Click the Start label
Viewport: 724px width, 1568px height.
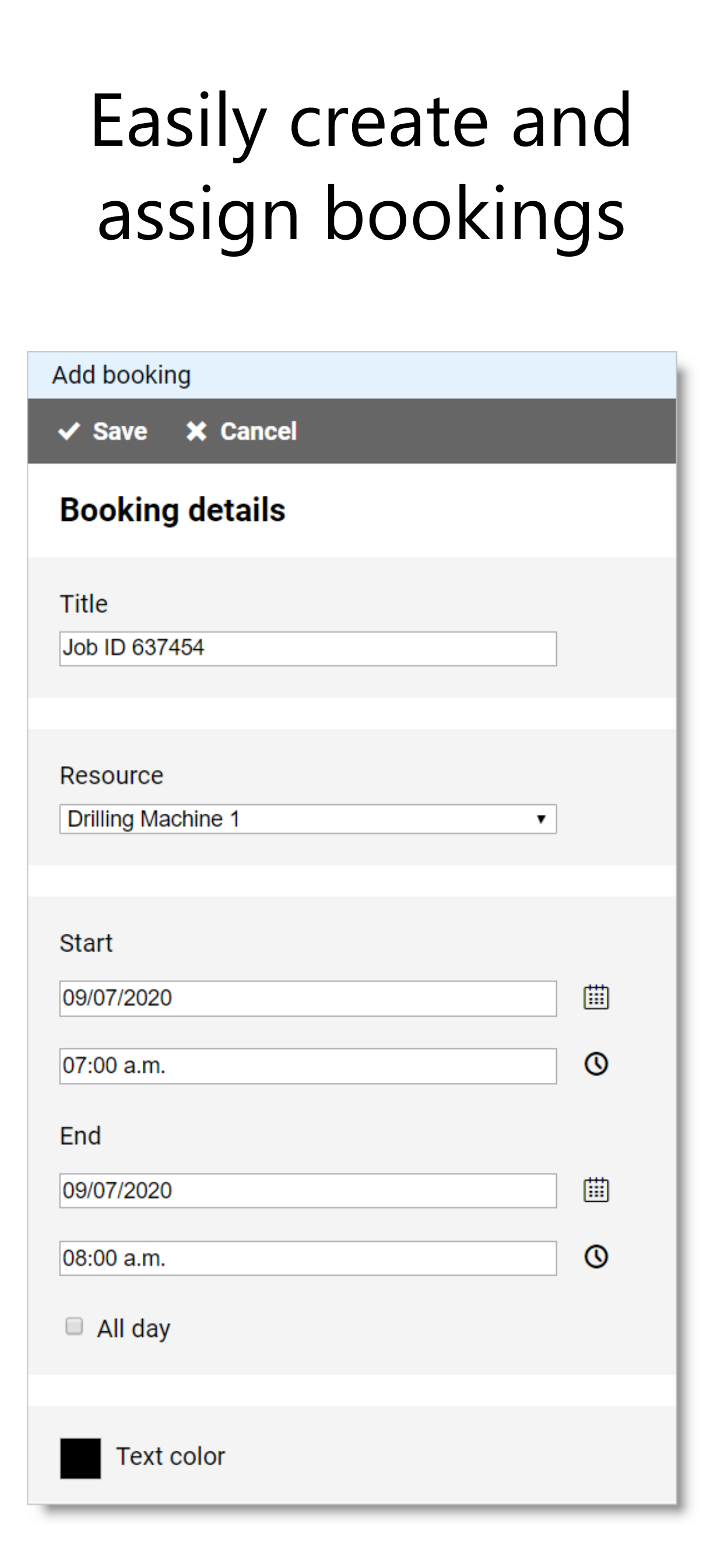86,943
